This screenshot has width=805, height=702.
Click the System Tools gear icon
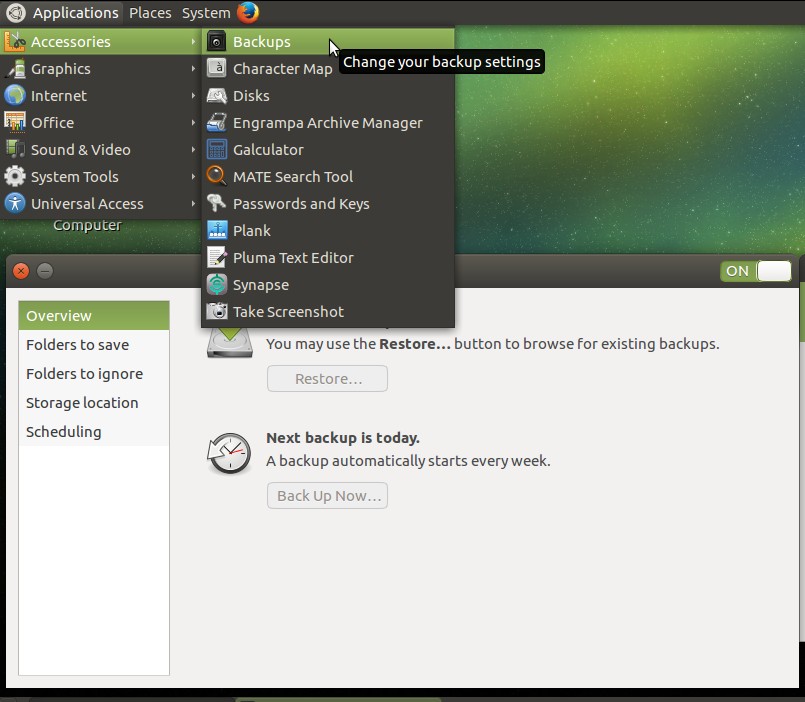coord(15,176)
